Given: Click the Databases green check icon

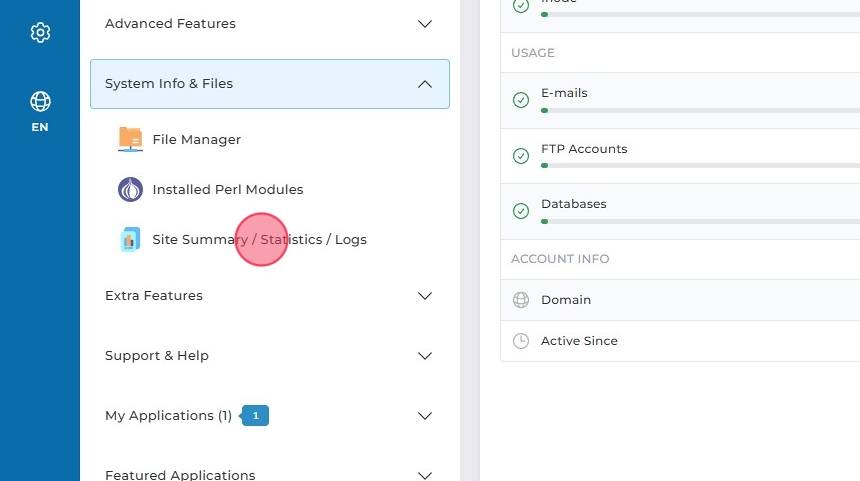Looking at the screenshot, I should pyautogui.click(x=520, y=211).
